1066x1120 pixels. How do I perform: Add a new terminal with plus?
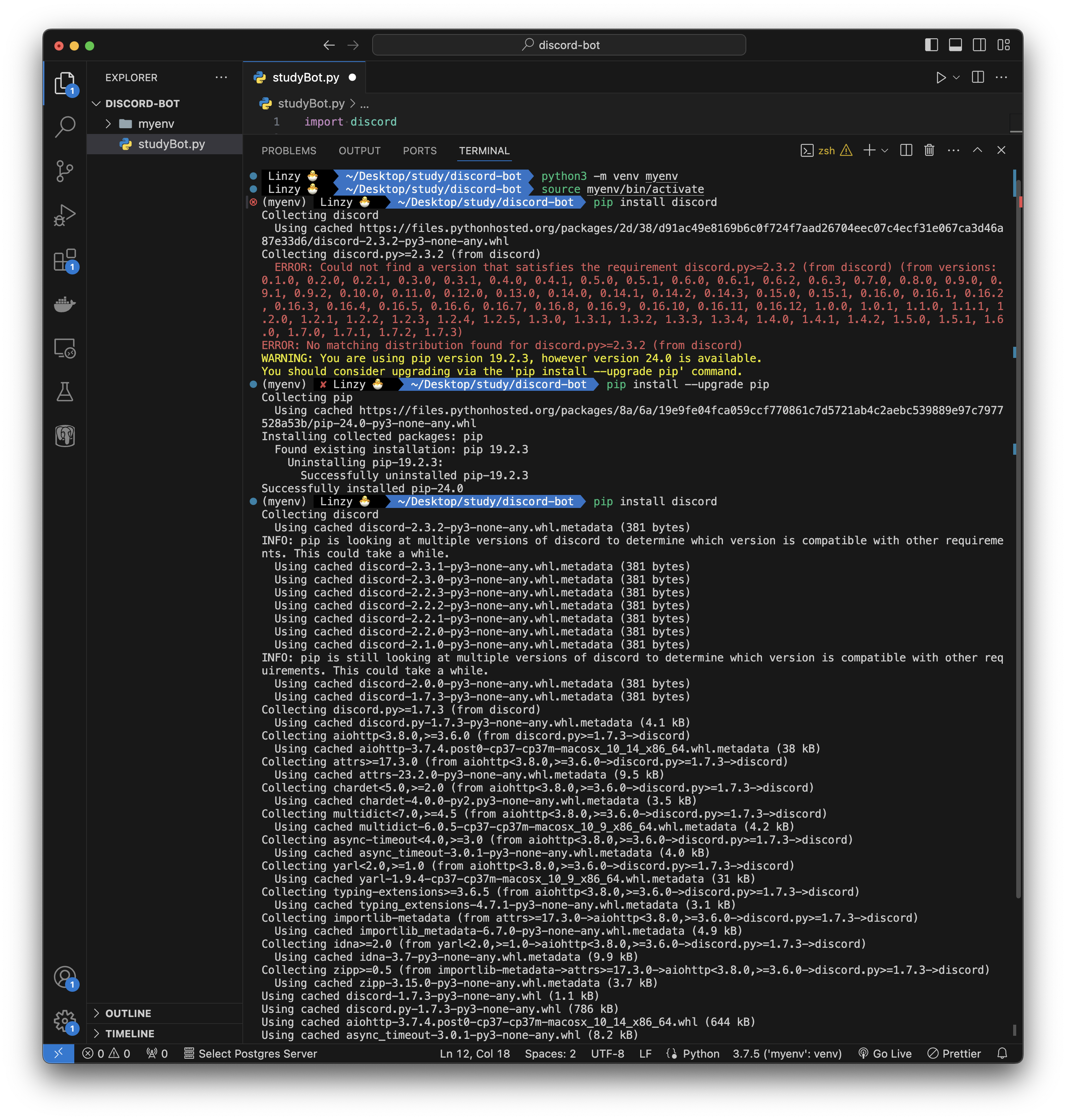pyautogui.click(x=869, y=150)
